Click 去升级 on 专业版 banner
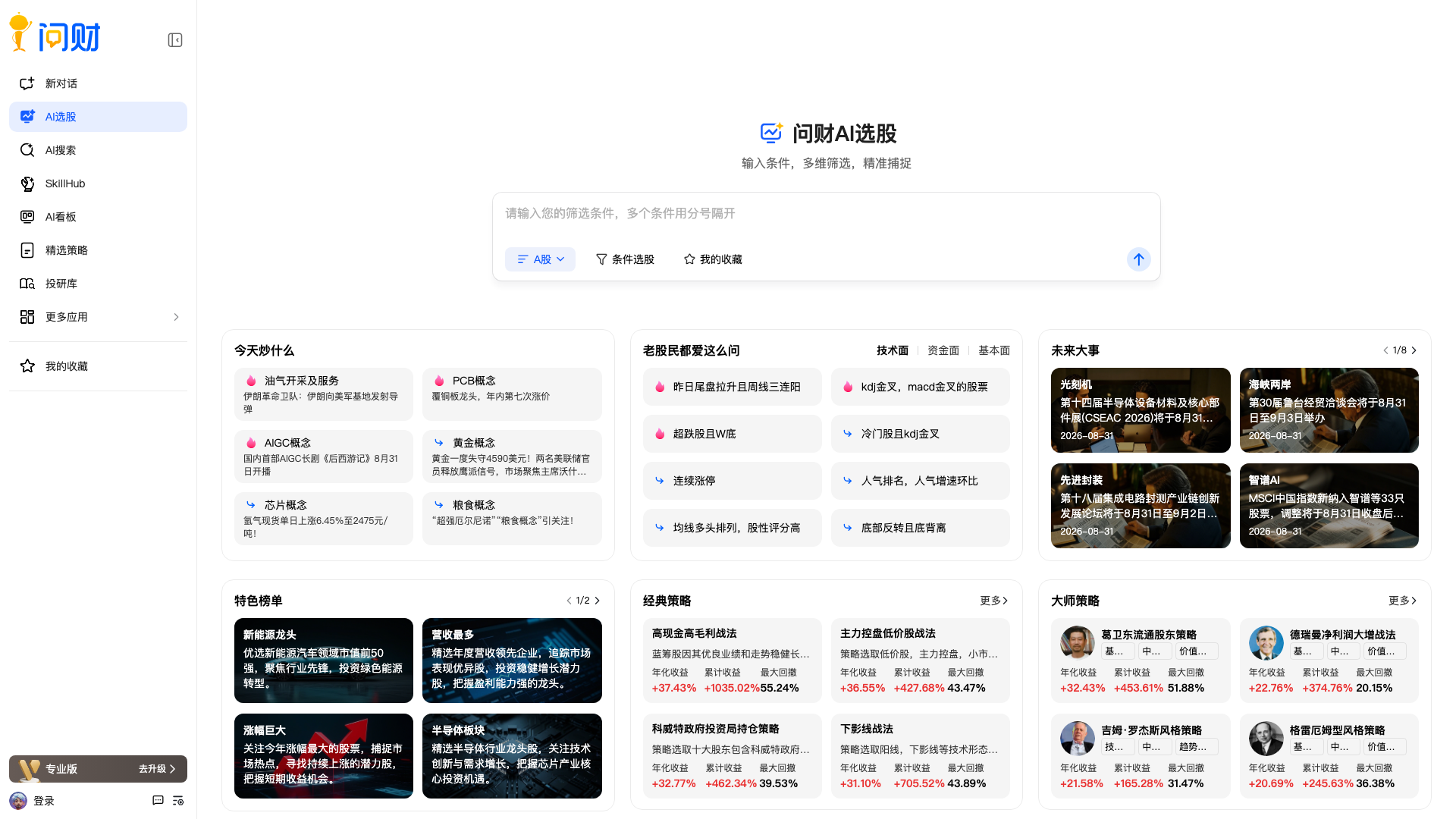Screen dimensions: 1456x819 point(157,769)
